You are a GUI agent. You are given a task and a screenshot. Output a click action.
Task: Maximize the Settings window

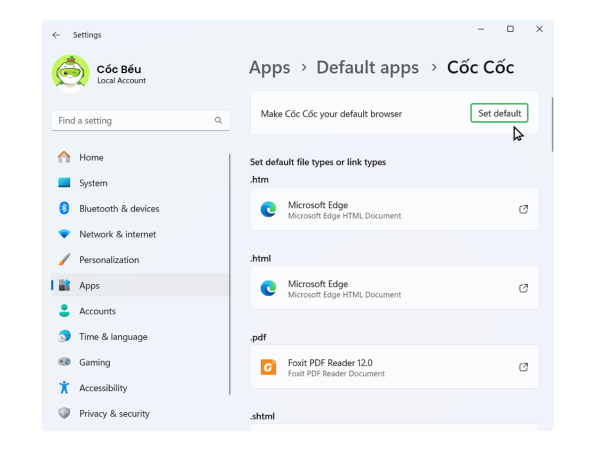click(510, 29)
